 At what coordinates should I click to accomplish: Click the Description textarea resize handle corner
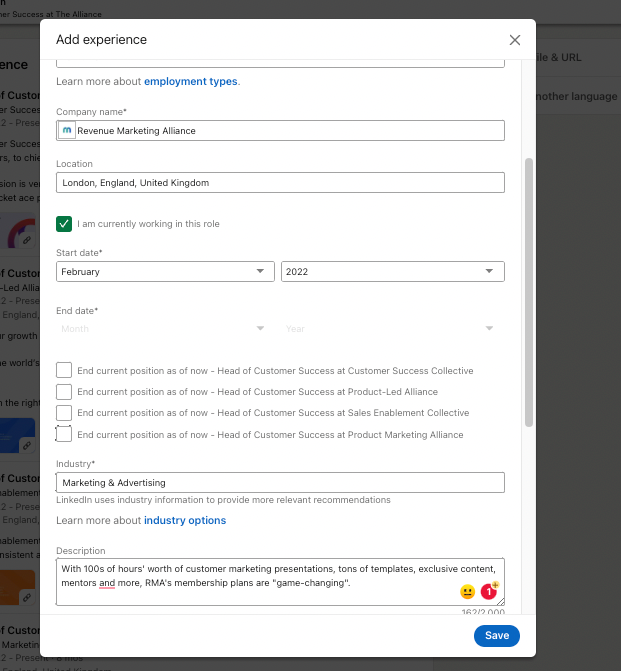pos(500,601)
